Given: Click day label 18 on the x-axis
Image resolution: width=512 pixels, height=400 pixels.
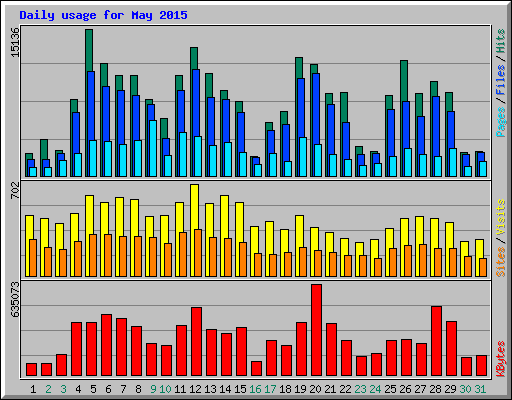Looking at the screenshot, I should pos(285,389).
